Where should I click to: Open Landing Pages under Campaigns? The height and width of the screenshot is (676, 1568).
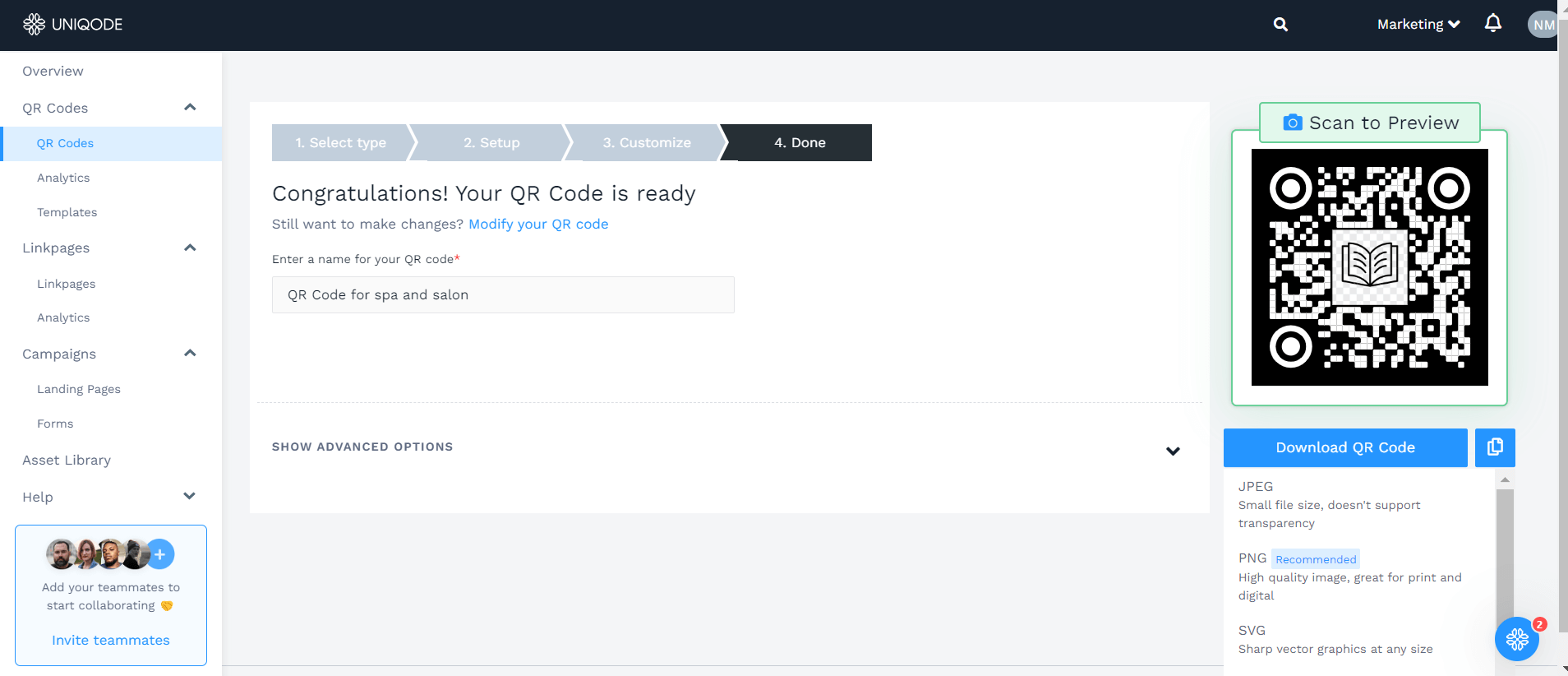pos(79,389)
